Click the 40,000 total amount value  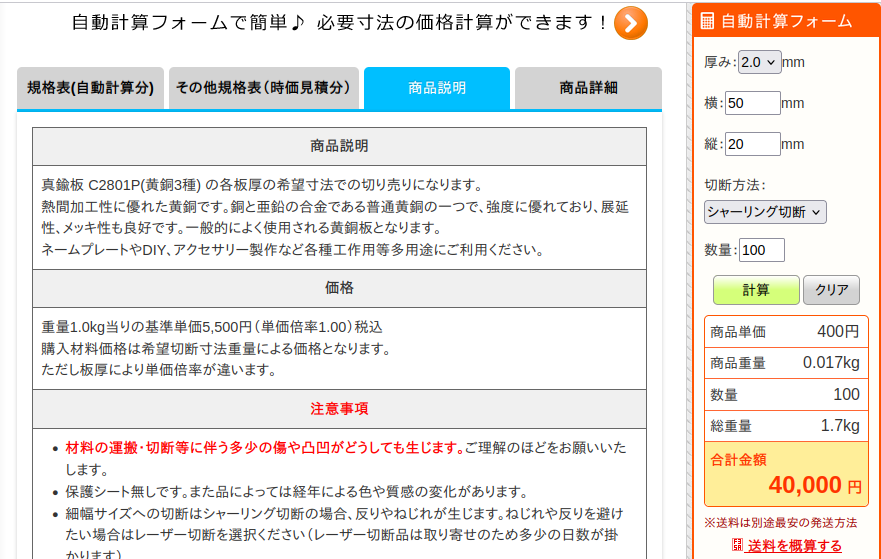(805, 485)
